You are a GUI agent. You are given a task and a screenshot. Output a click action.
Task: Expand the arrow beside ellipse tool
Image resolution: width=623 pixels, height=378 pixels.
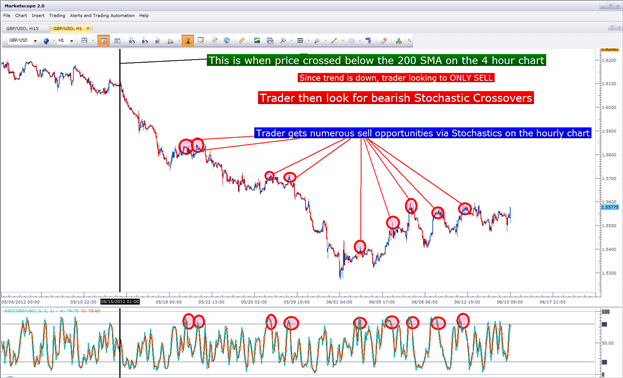coord(360,41)
